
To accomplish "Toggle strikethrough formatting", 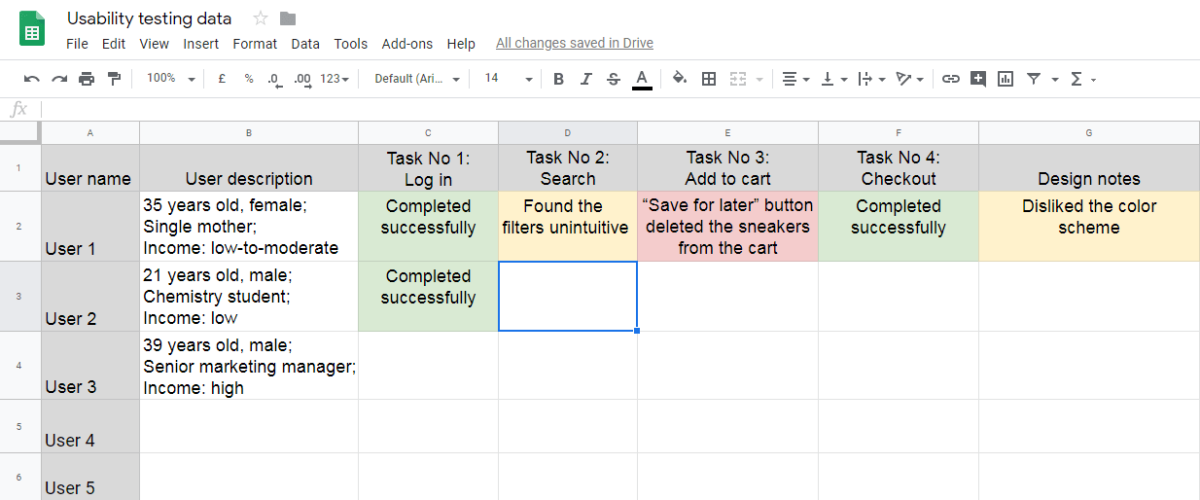I will click(x=613, y=78).
